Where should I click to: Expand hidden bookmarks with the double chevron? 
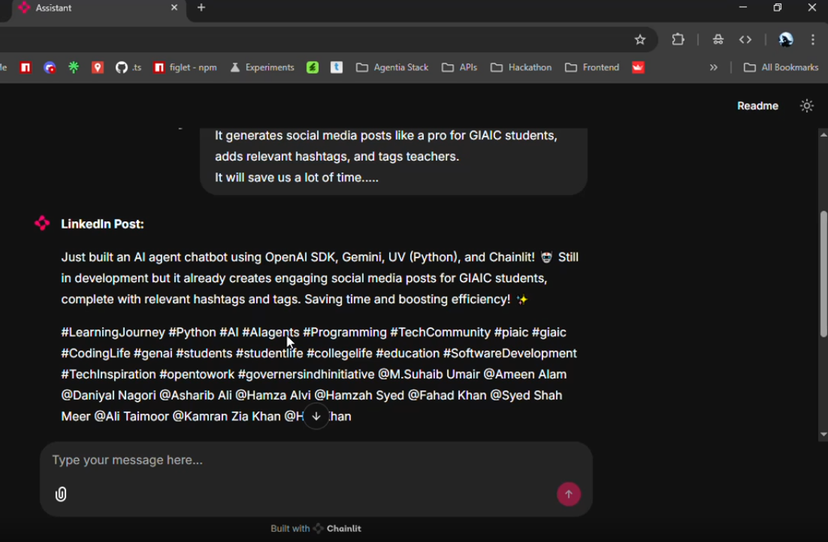pos(713,68)
